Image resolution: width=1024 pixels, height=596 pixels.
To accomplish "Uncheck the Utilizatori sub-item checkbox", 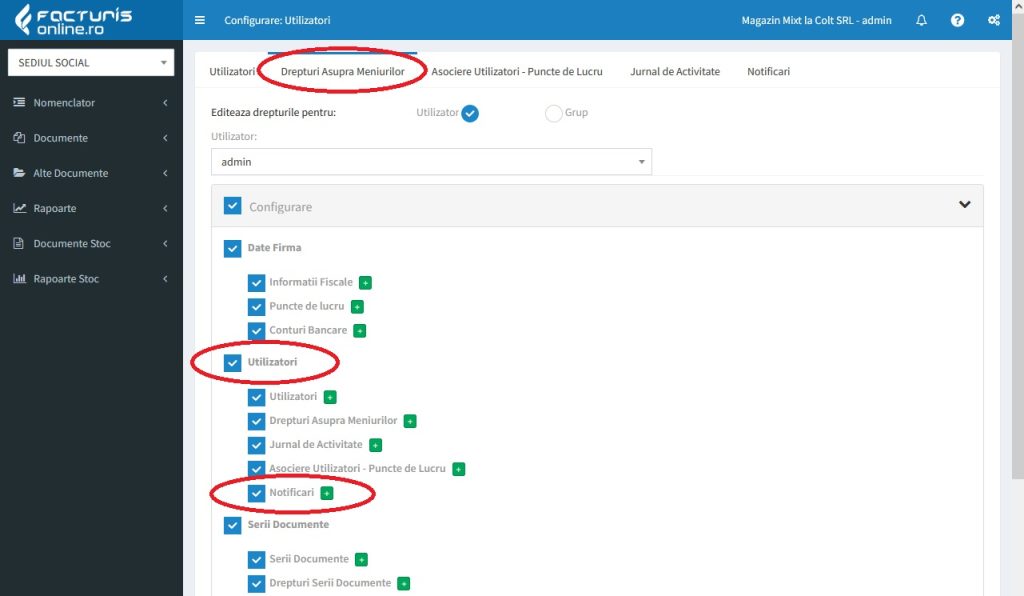I will pos(257,397).
